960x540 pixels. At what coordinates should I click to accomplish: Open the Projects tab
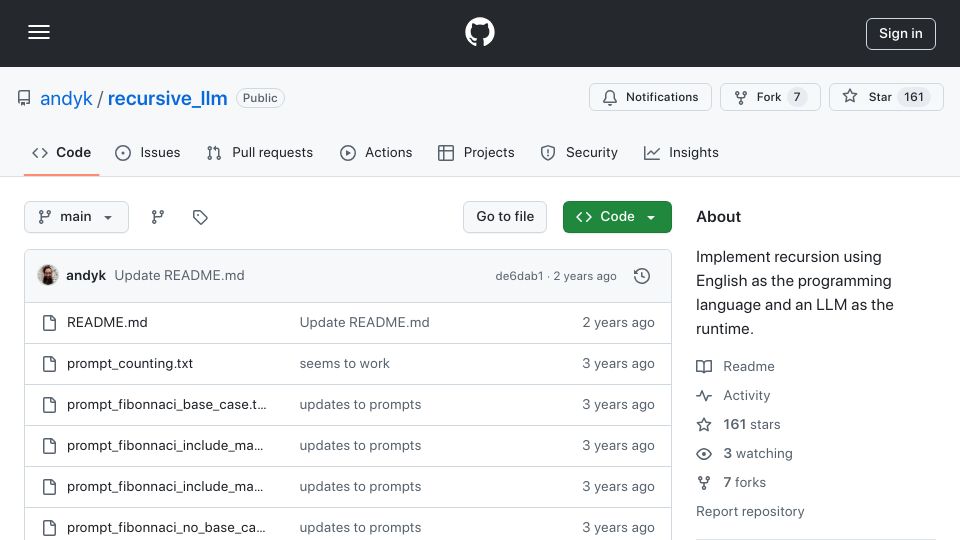[476, 152]
